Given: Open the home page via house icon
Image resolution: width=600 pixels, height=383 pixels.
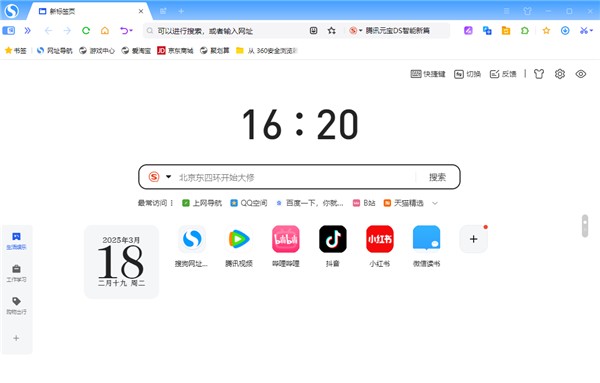Looking at the screenshot, I should tap(105, 31).
